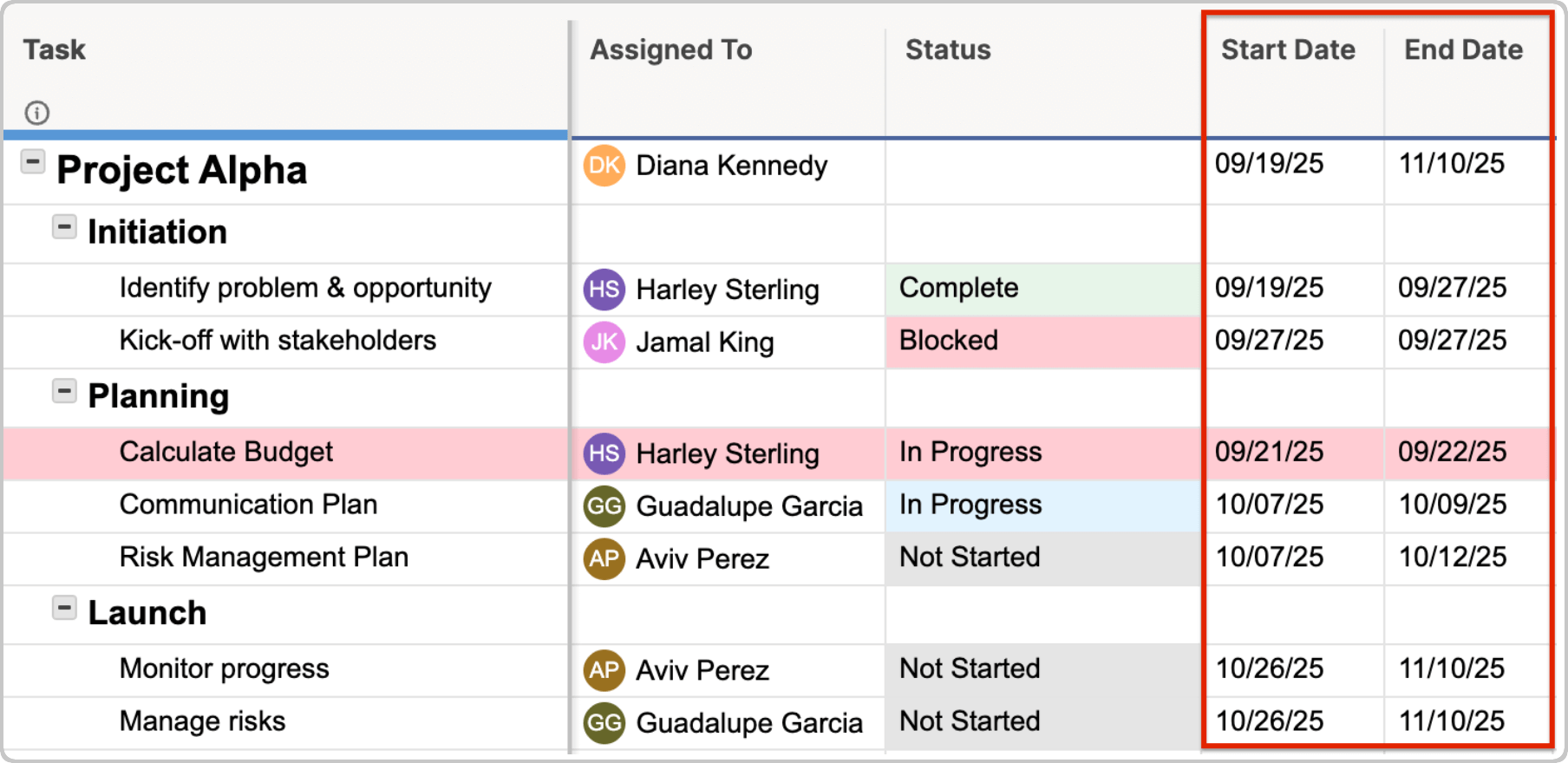Collapse the Project Alpha section
The width and height of the screenshot is (1568, 763).
32,161
